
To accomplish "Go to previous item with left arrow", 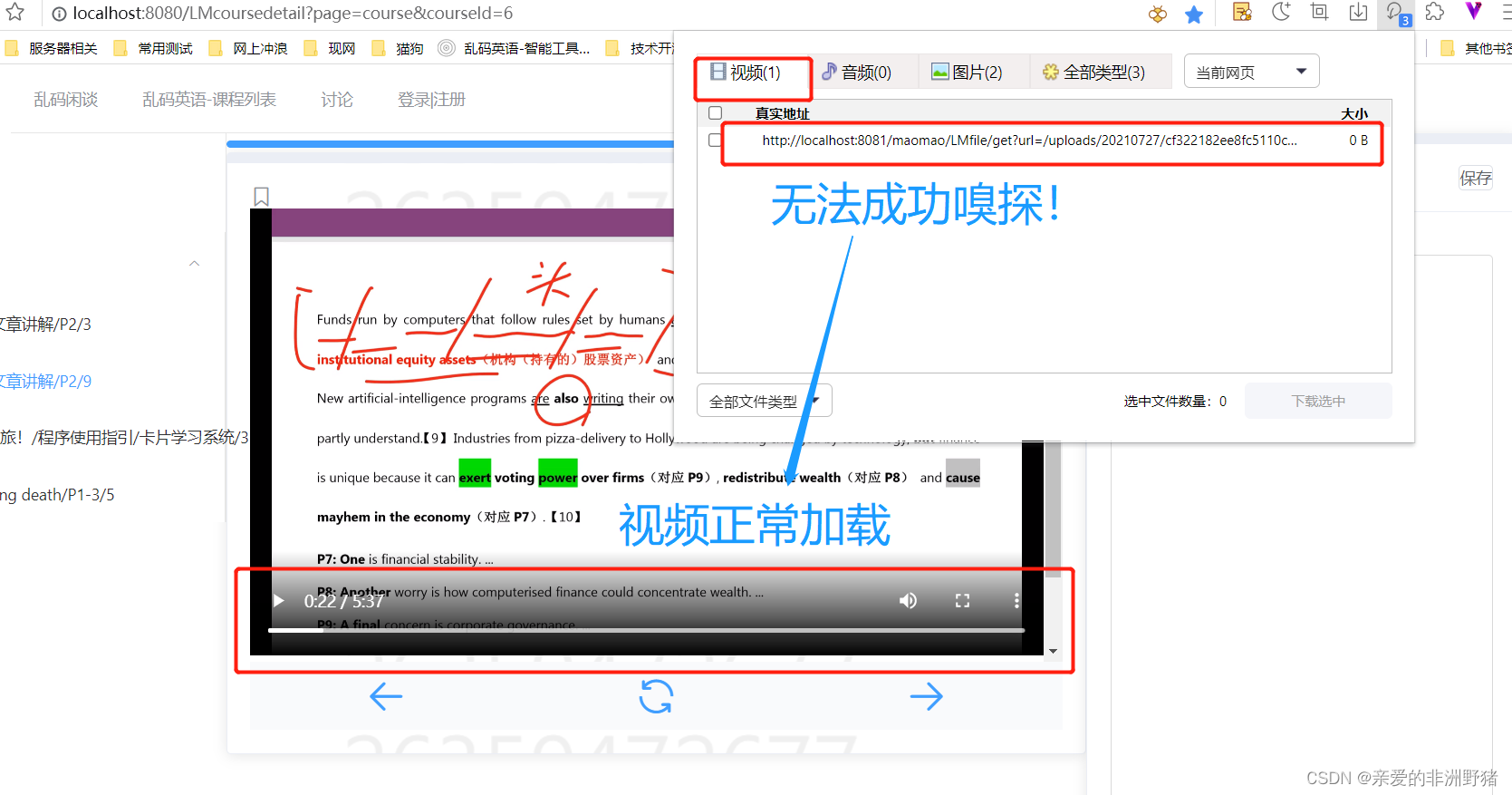I will [386, 696].
